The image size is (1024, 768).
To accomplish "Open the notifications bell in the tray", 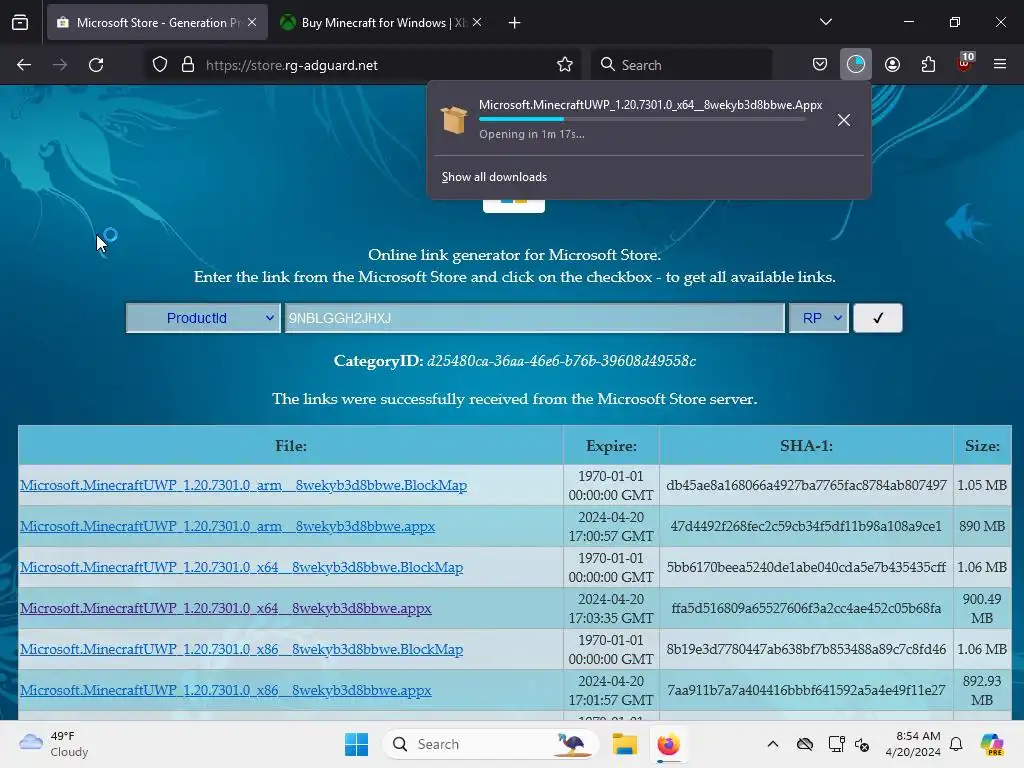I will tap(956, 744).
